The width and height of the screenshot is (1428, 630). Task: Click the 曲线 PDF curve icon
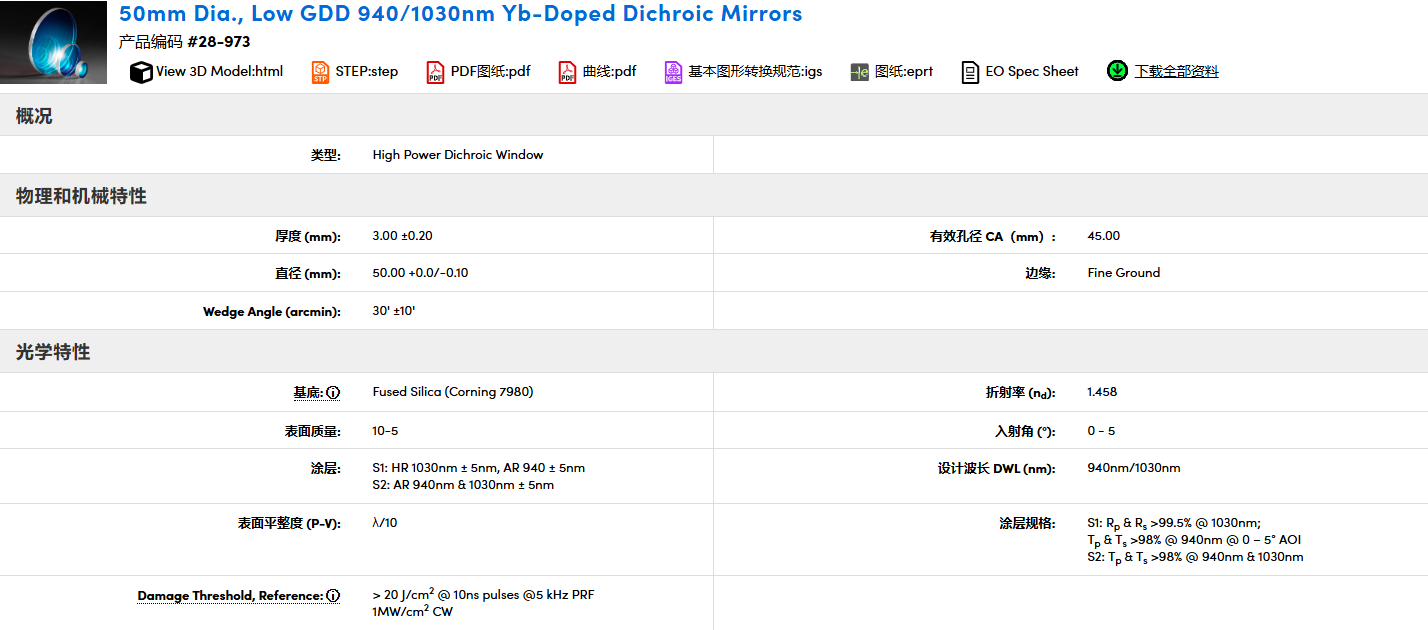pos(568,72)
